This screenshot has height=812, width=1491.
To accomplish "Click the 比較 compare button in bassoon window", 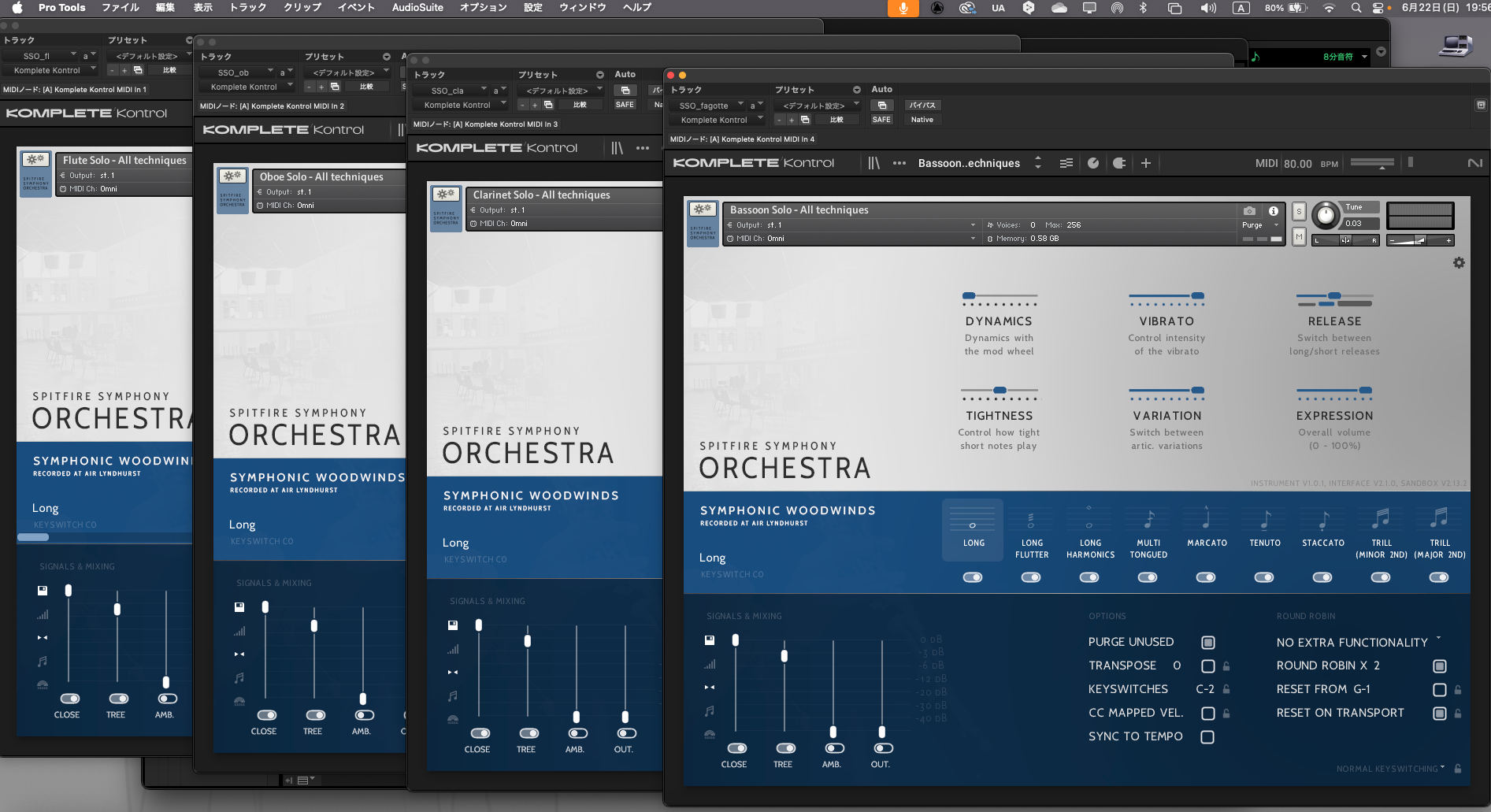I will click(836, 120).
